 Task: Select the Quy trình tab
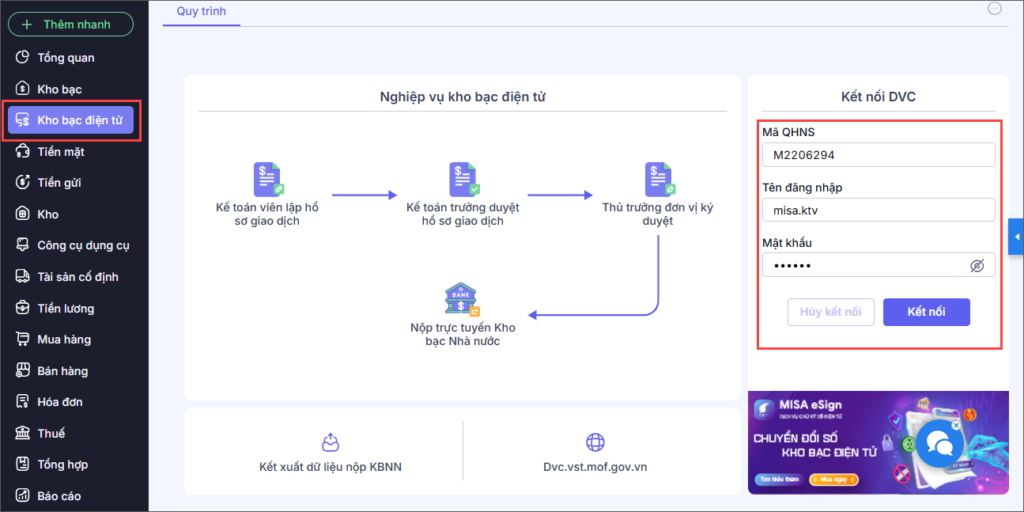[201, 11]
